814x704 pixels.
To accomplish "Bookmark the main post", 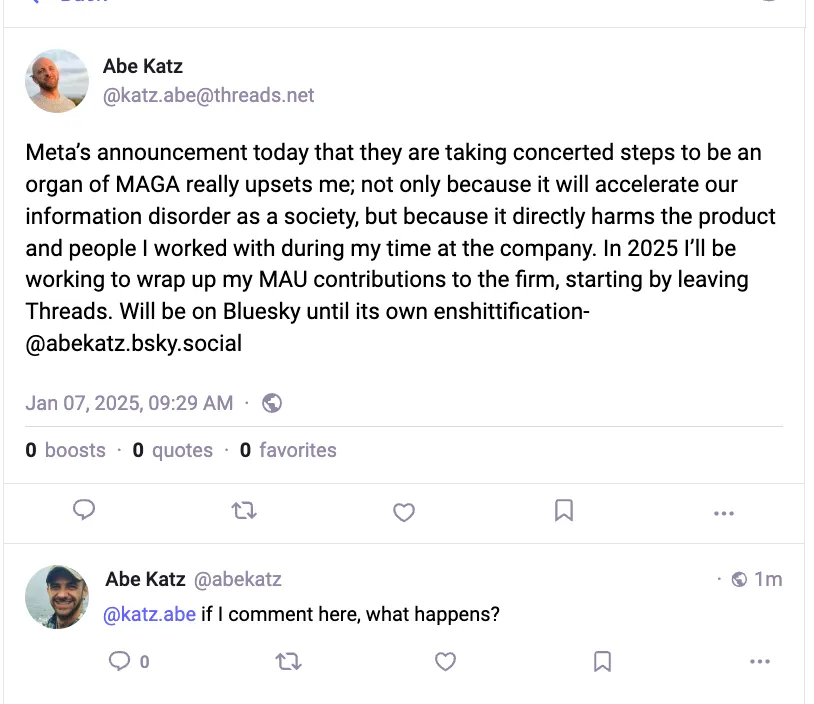I will [564, 511].
